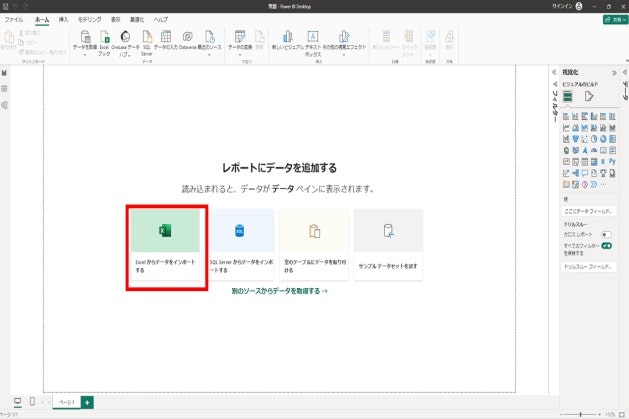Select the stacked bar chart visual
Image resolution: width=629 pixels, height=419 pixels.
point(566,116)
